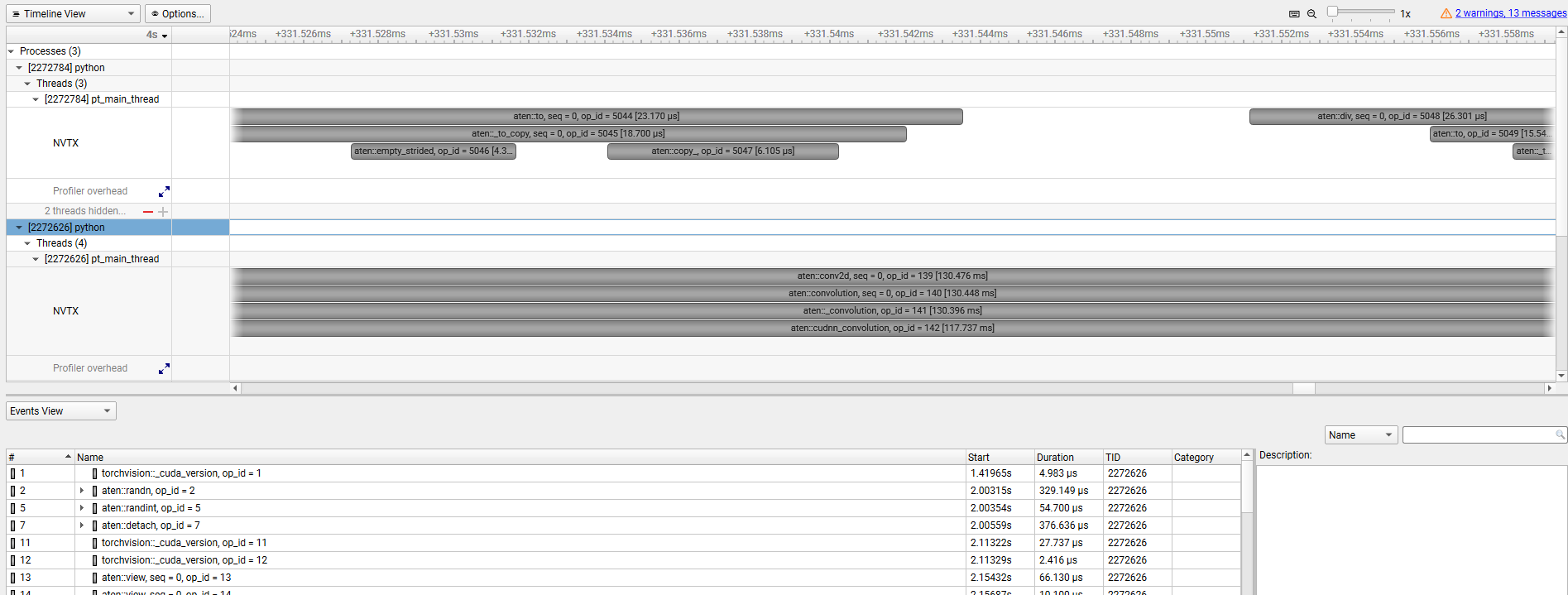Screen dimensions: 1568x595
Task: Open the Name filter dropdown
Action: (1360, 435)
